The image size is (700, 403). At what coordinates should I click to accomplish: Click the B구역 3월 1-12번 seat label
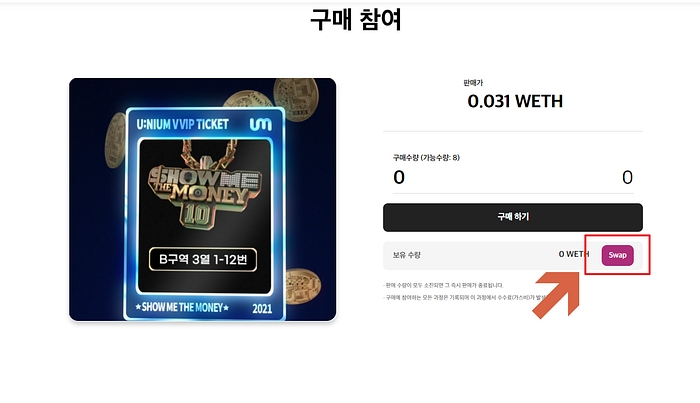(203, 259)
